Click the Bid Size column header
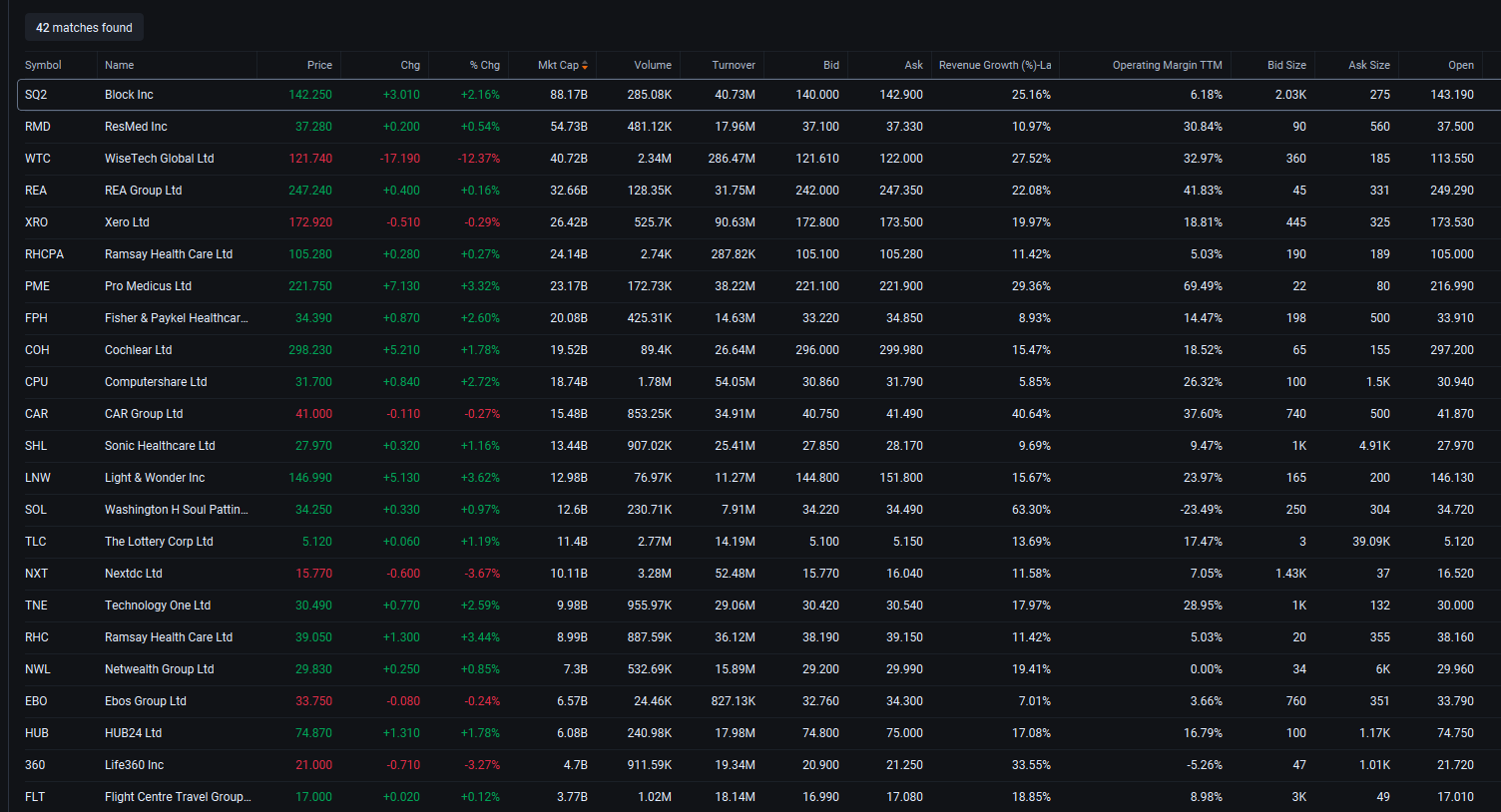Viewport: 1501px width, 812px height. [1286, 65]
